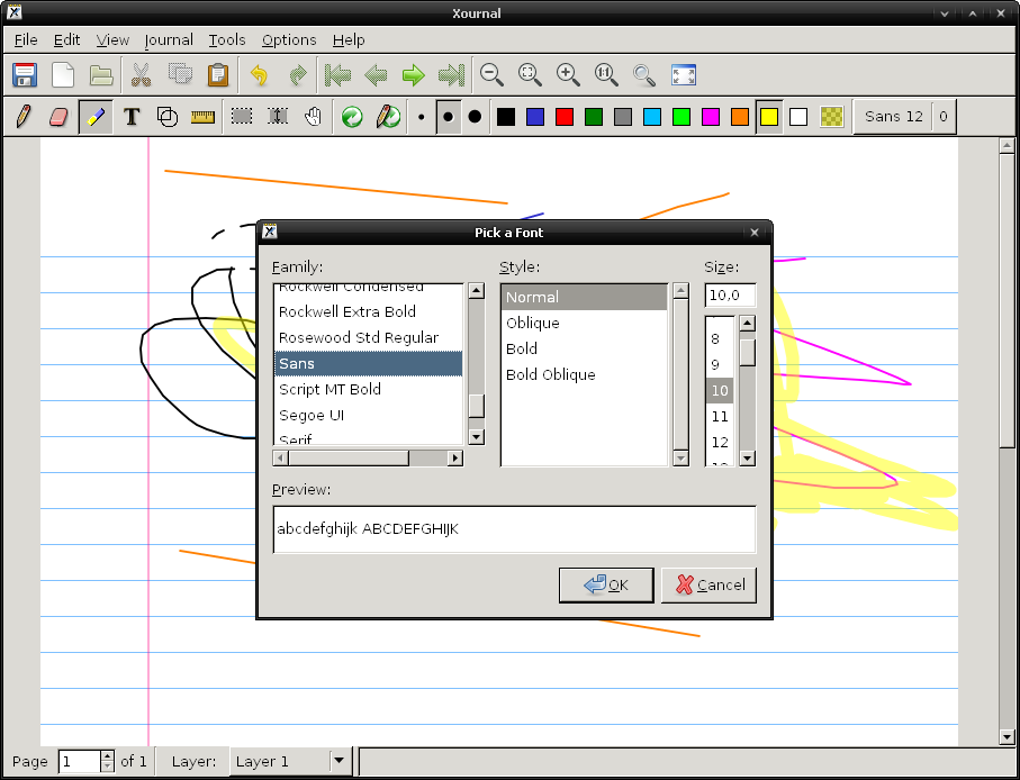Viewport: 1020px width, 780px height.
Task: Open the View menu
Action: [x=113, y=40]
